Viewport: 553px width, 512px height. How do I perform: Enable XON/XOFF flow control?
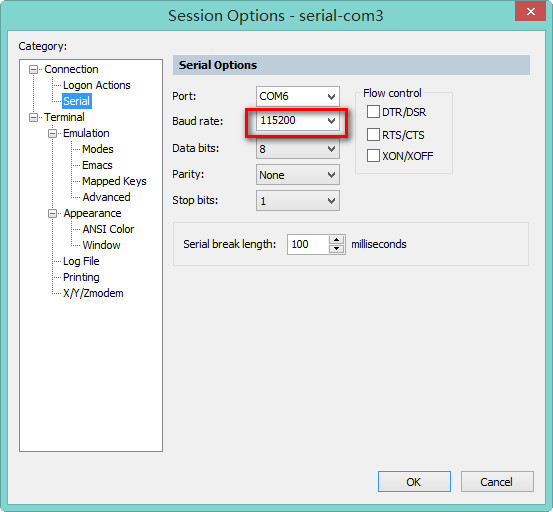click(373, 156)
